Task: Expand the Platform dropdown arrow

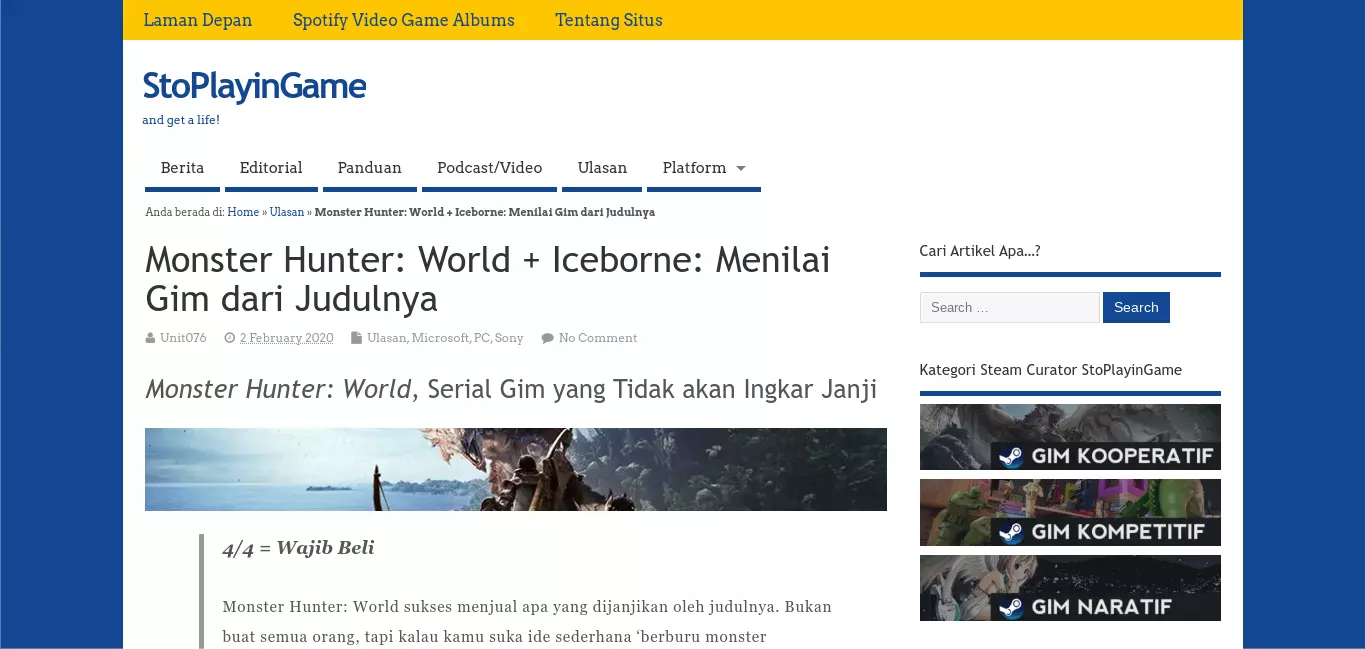Action: pyautogui.click(x=741, y=168)
